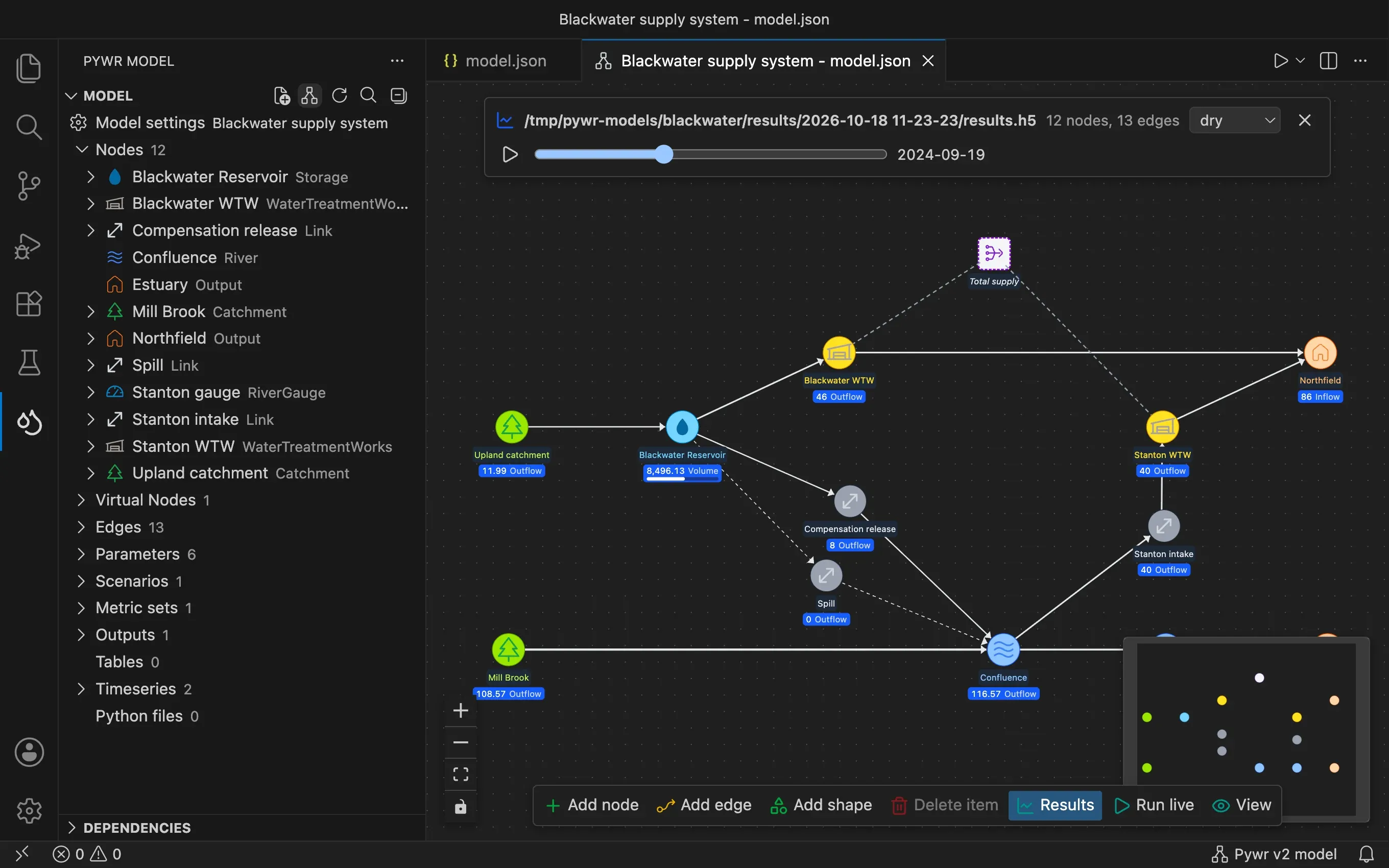The image size is (1389, 868).
Task: Click the Add shape button
Action: click(821, 805)
